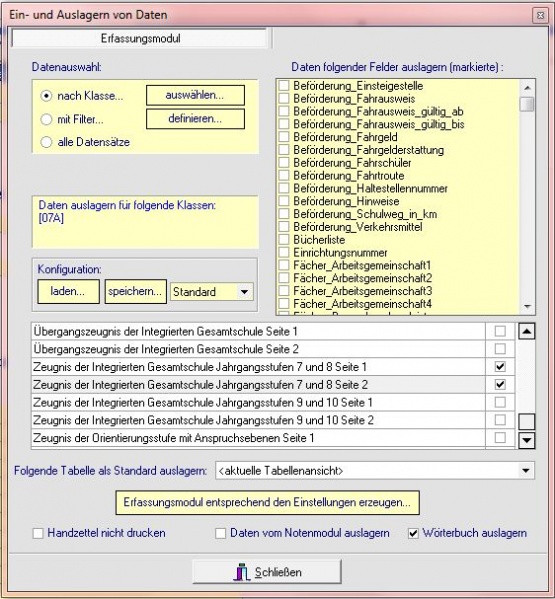
Task: Click the '[07A]' class entry text
Action: point(51,218)
